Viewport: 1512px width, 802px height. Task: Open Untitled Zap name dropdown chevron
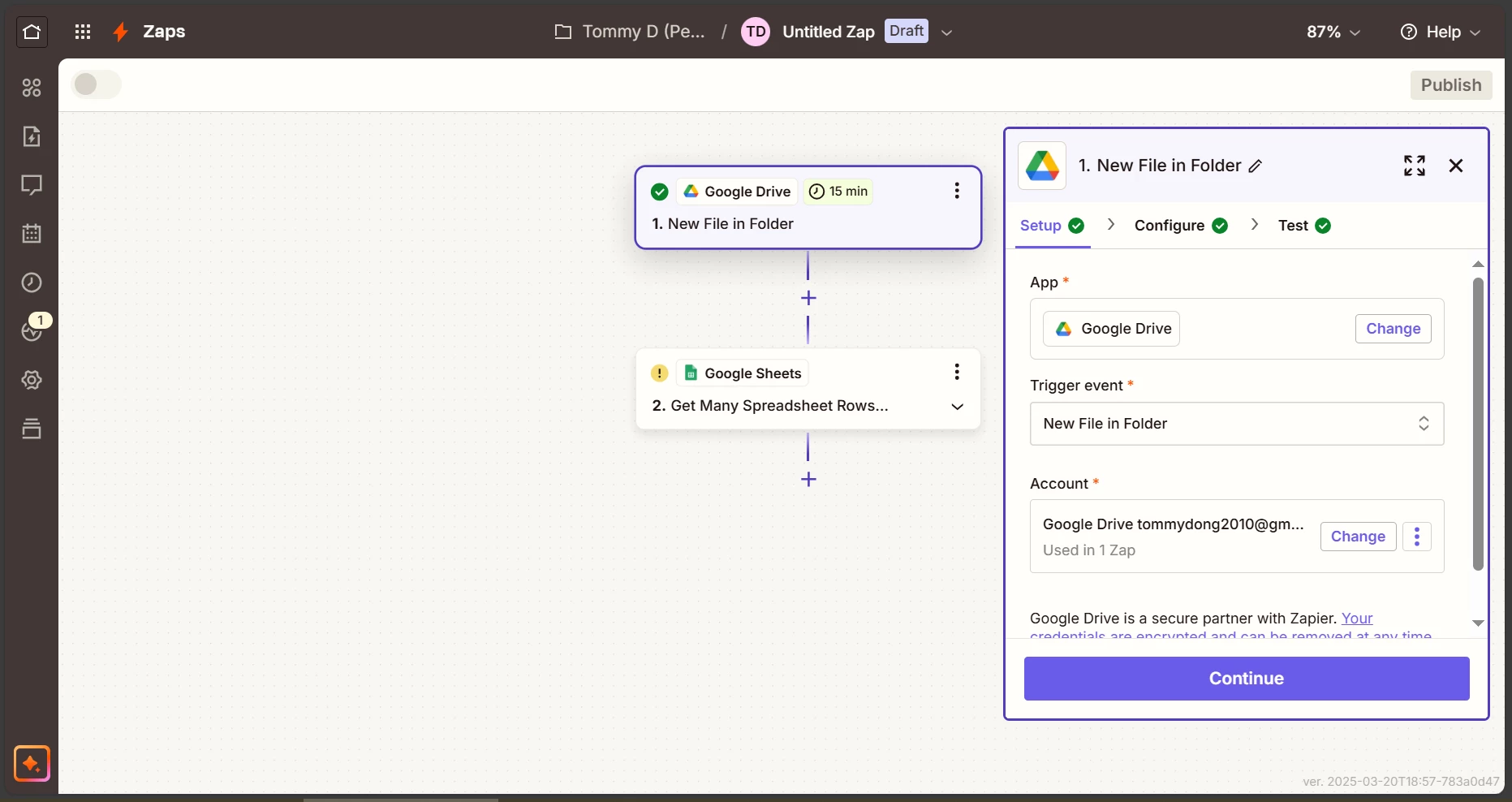[x=946, y=32]
